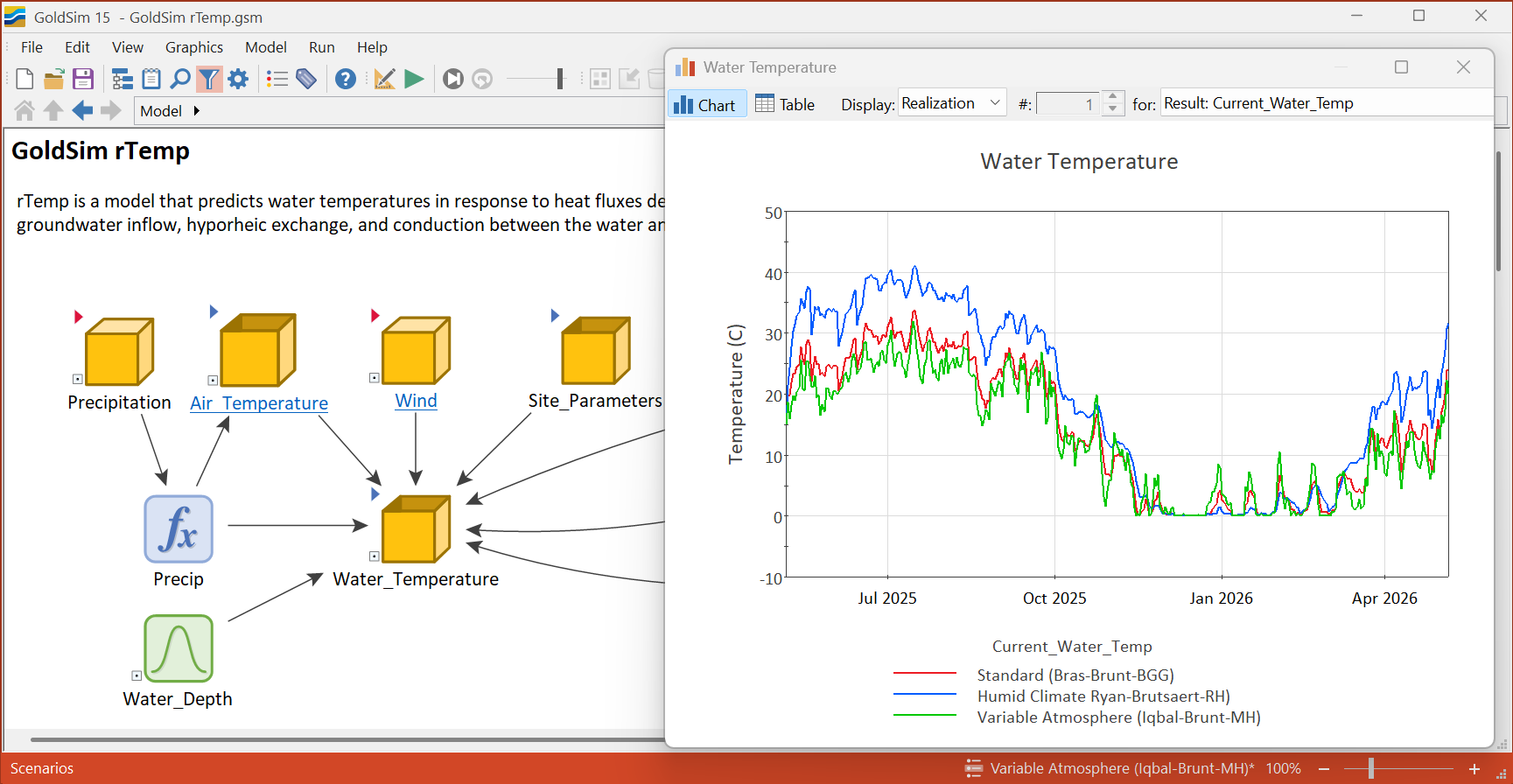Screen dimensions: 1513x784
Task: Click red triangle above Precipitation container
Action: (78, 317)
